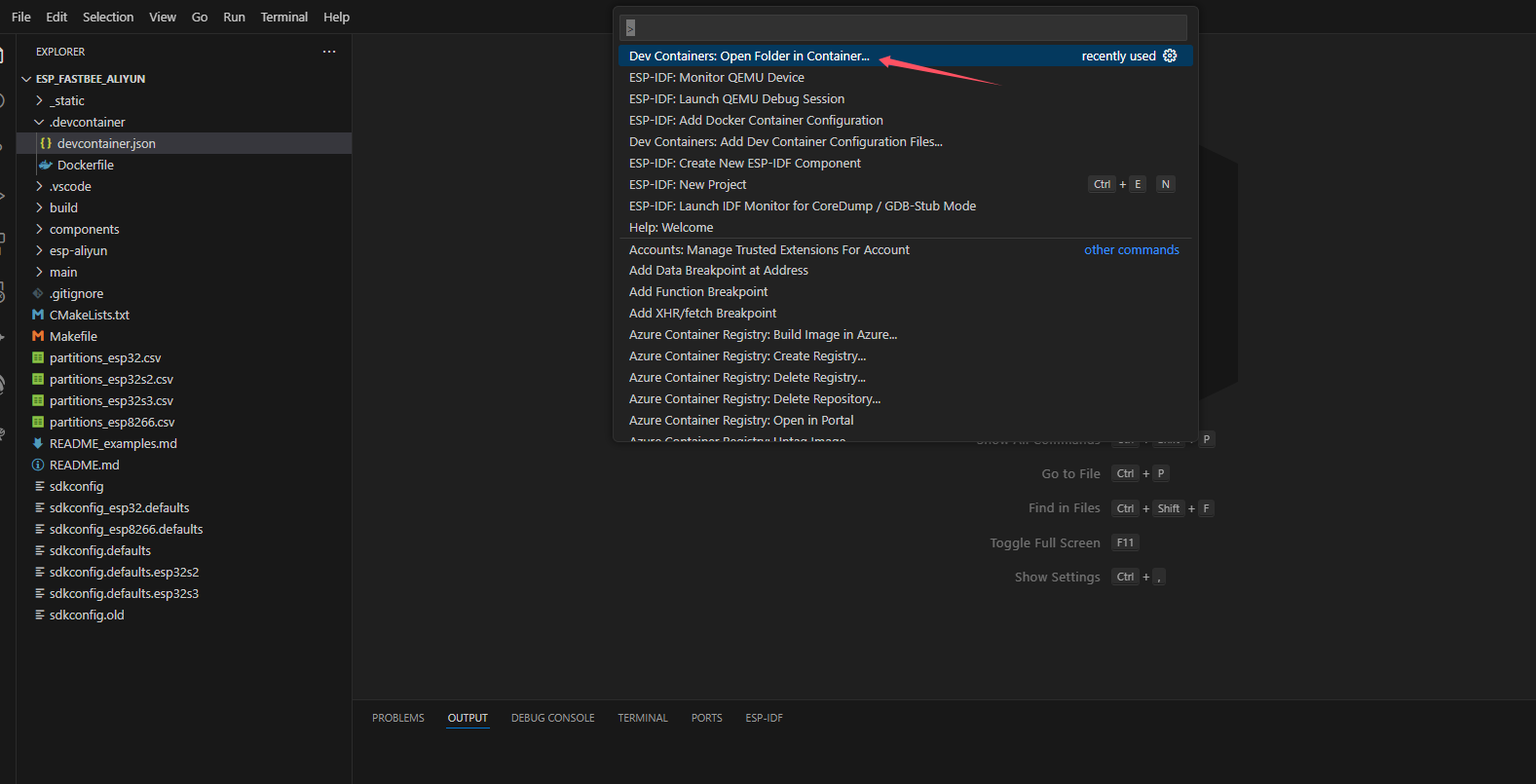Screen dimensions: 1536x784
Task: Click the partitions_esp8266.csv table icon
Action: (x=38, y=422)
